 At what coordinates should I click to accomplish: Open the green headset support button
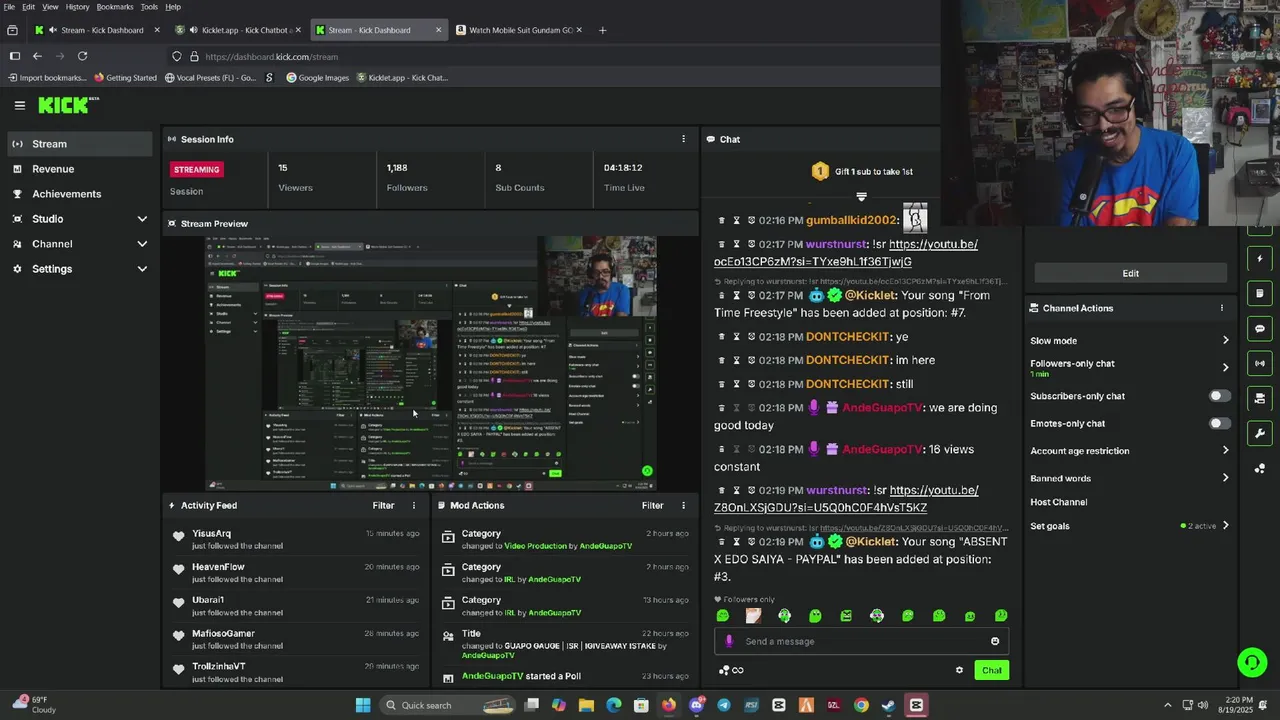point(1252,662)
